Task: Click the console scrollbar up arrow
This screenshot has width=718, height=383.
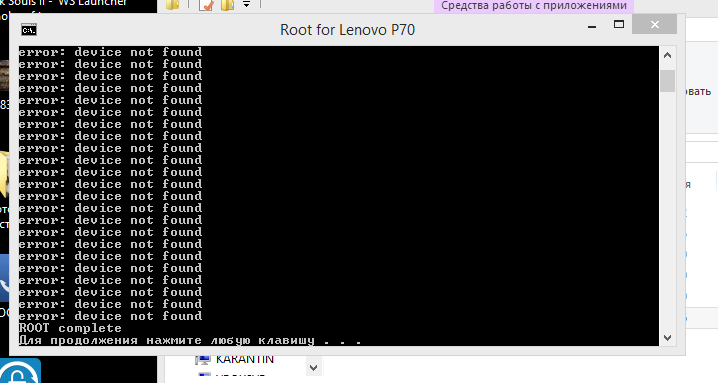Action: (x=667, y=55)
